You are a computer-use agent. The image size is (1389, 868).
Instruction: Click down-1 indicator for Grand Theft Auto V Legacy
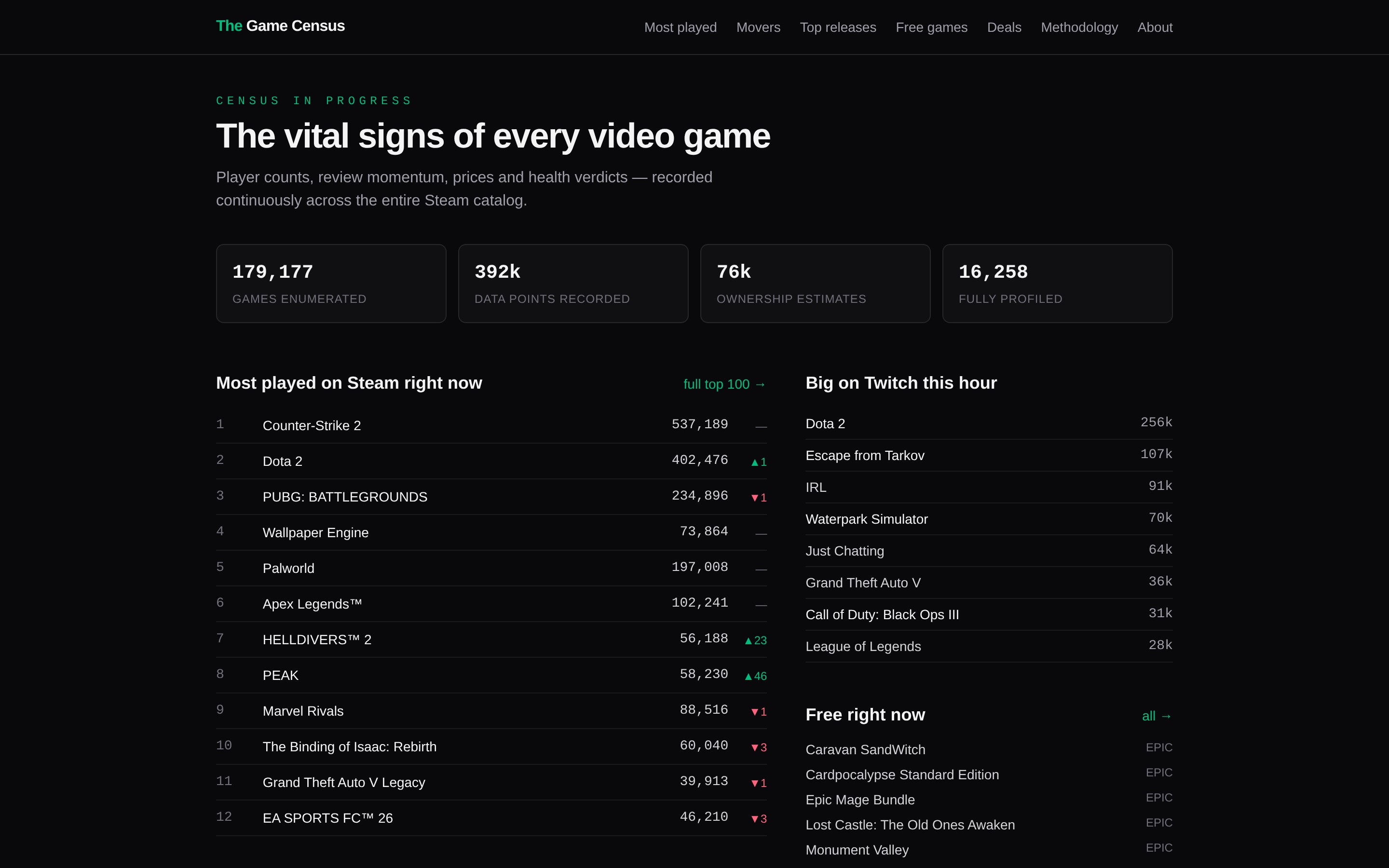point(759,783)
